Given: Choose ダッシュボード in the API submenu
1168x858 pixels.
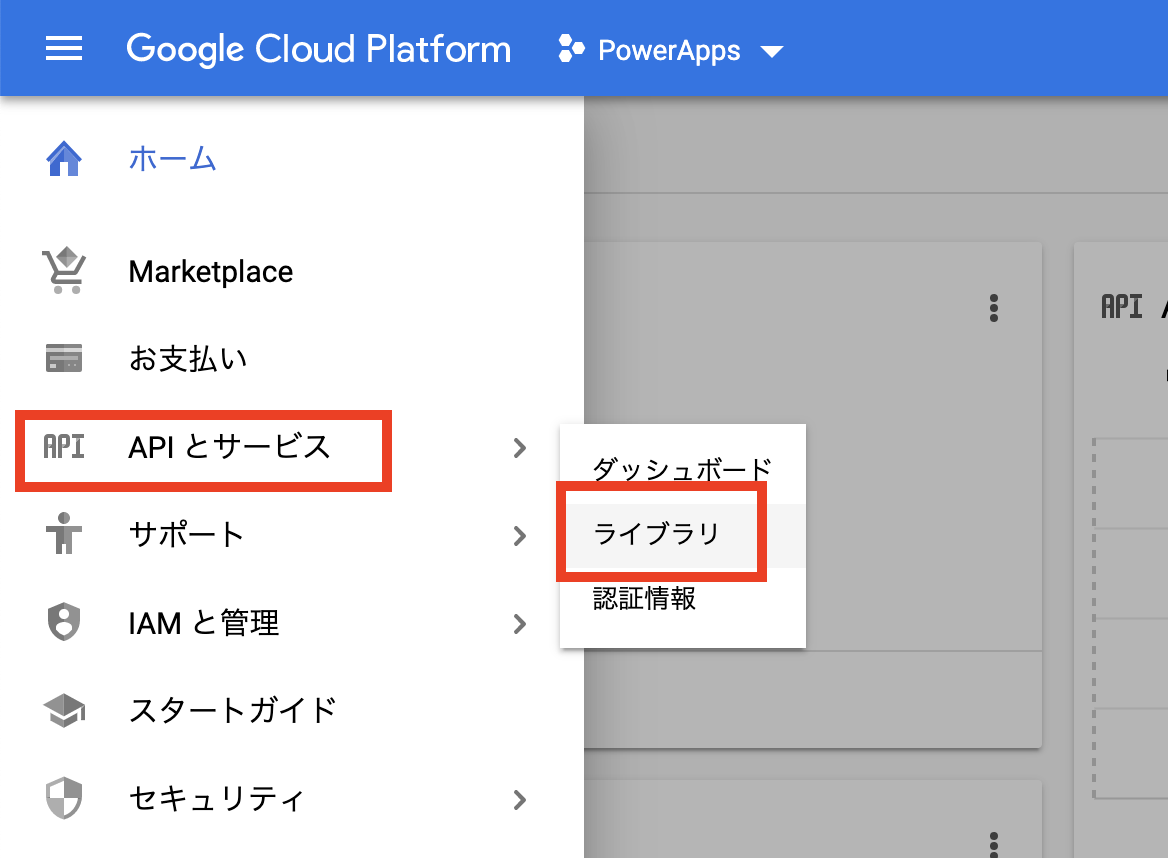Looking at the screenshot, I should pos(682,468).
